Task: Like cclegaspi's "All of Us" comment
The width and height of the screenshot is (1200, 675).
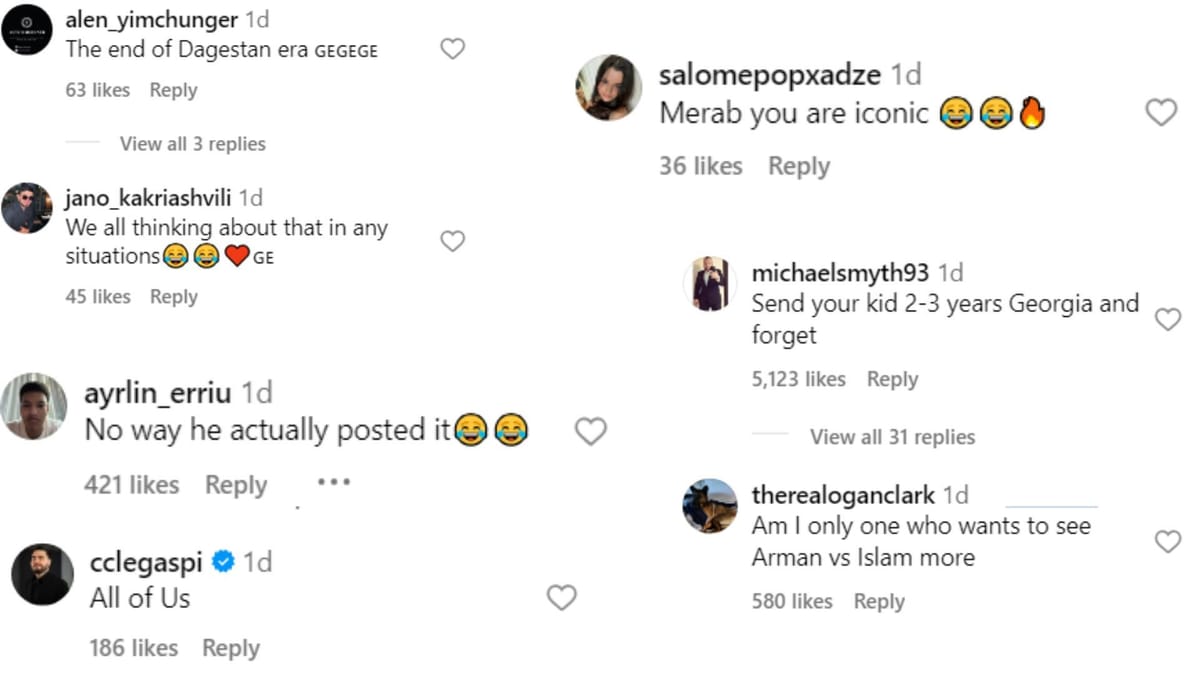Action: 562,598
